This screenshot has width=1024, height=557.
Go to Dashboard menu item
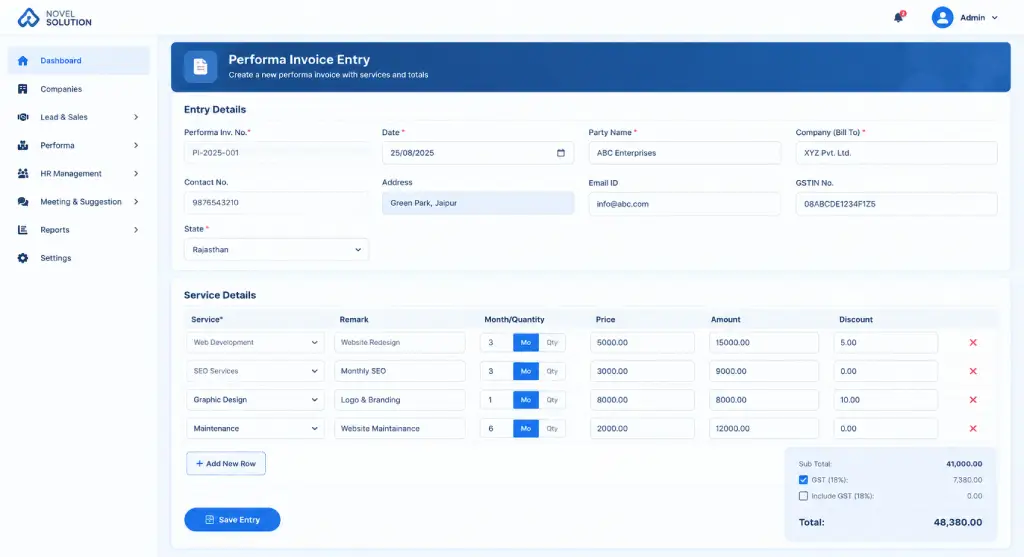tap(78, 61)
